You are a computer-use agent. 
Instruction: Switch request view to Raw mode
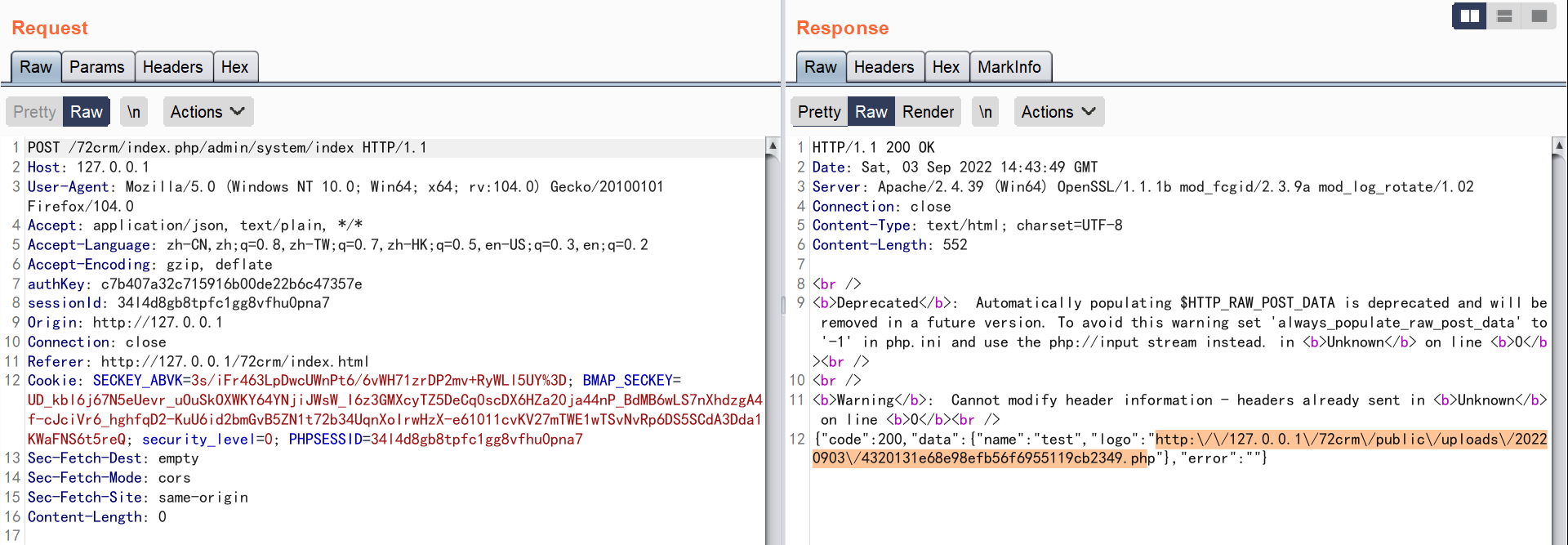click(87, 112)
